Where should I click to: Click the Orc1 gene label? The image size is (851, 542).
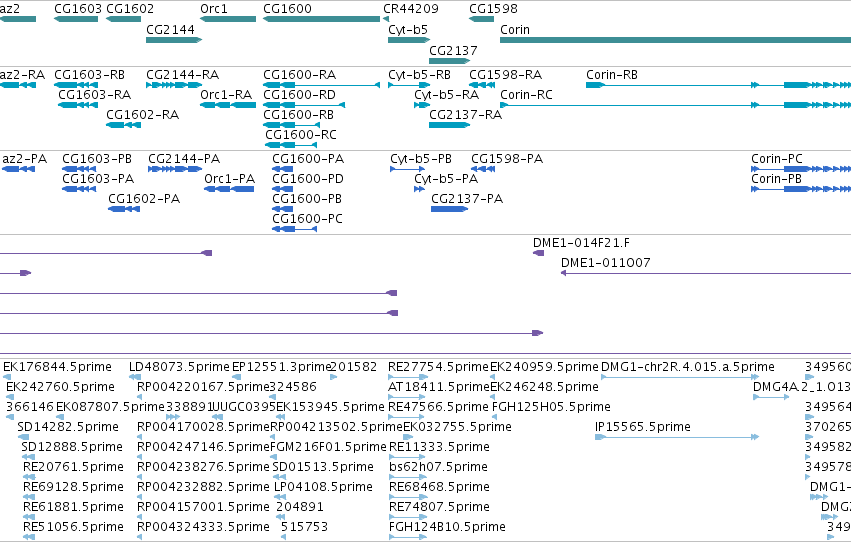[x=214, y=9]
